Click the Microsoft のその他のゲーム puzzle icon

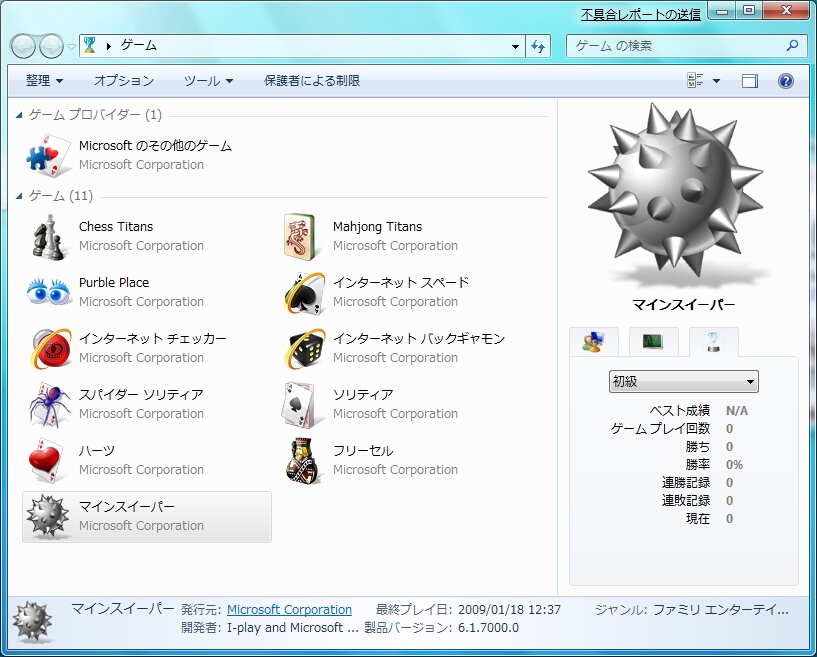pos(48,155)
